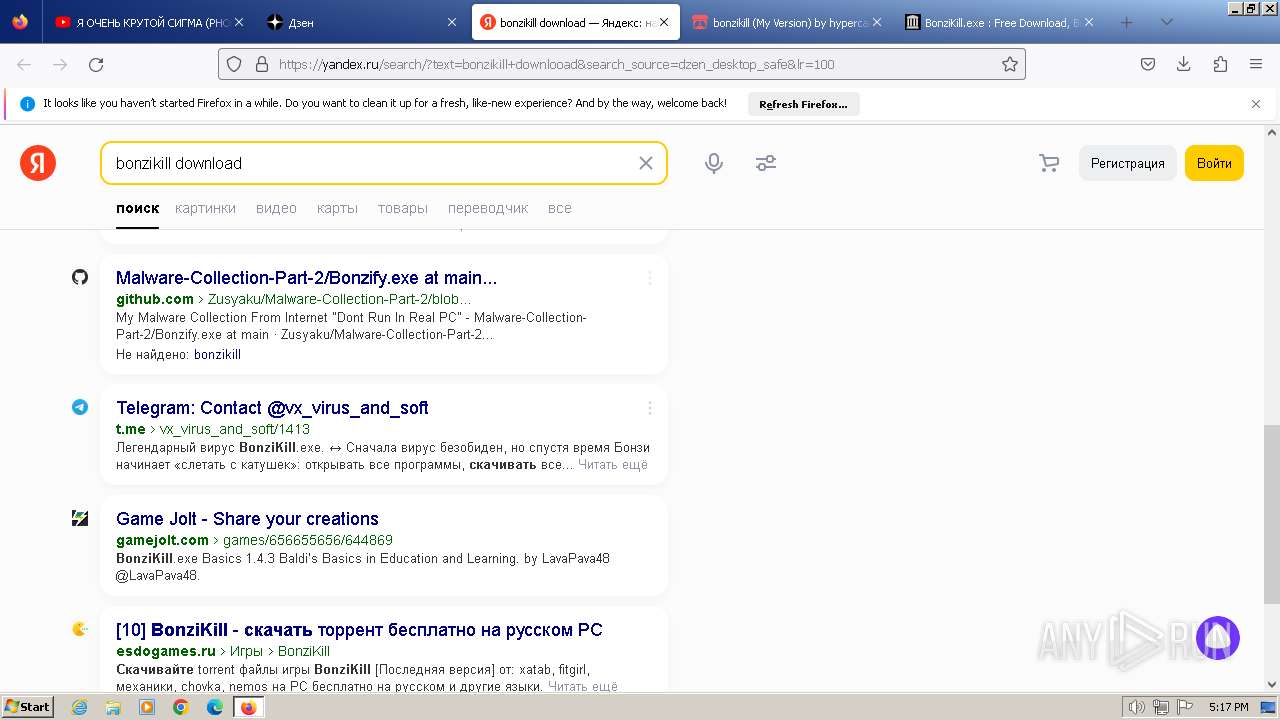Select the переводчик search tab
The image size is (1280, 720).
point(488,208)
